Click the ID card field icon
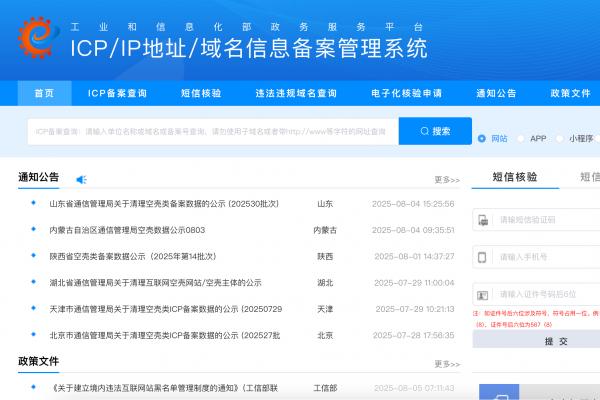Viewport: 600px width, 400px height. [x=482, y=294]
